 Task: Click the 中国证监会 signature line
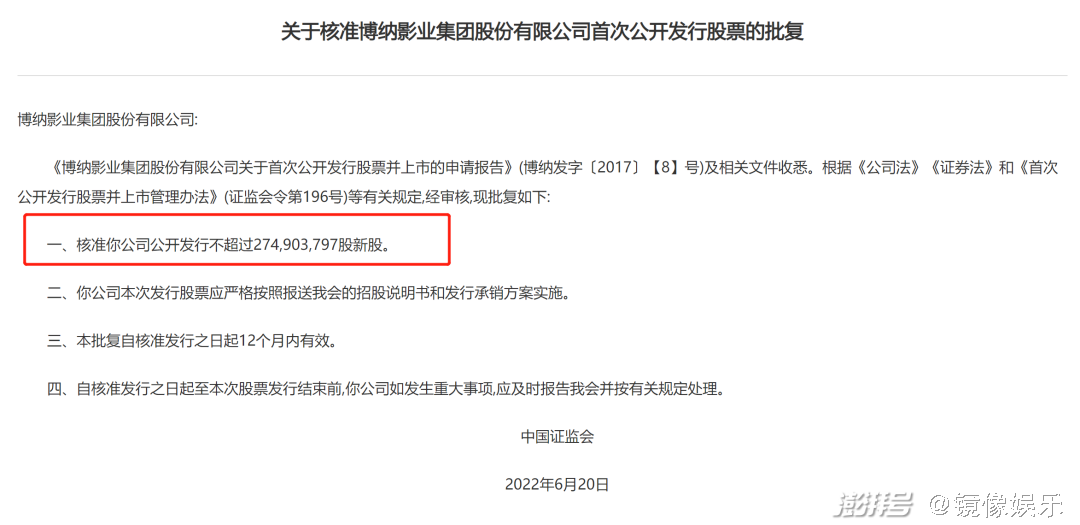click(x=557, y=437)
